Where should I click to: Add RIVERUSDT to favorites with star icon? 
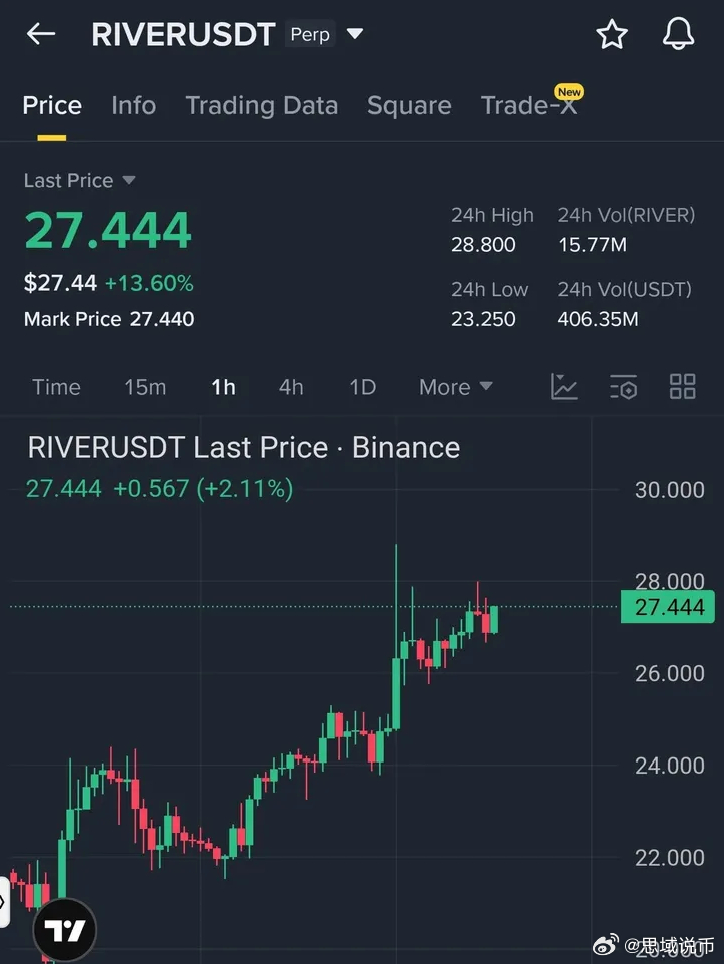[612, 34]
